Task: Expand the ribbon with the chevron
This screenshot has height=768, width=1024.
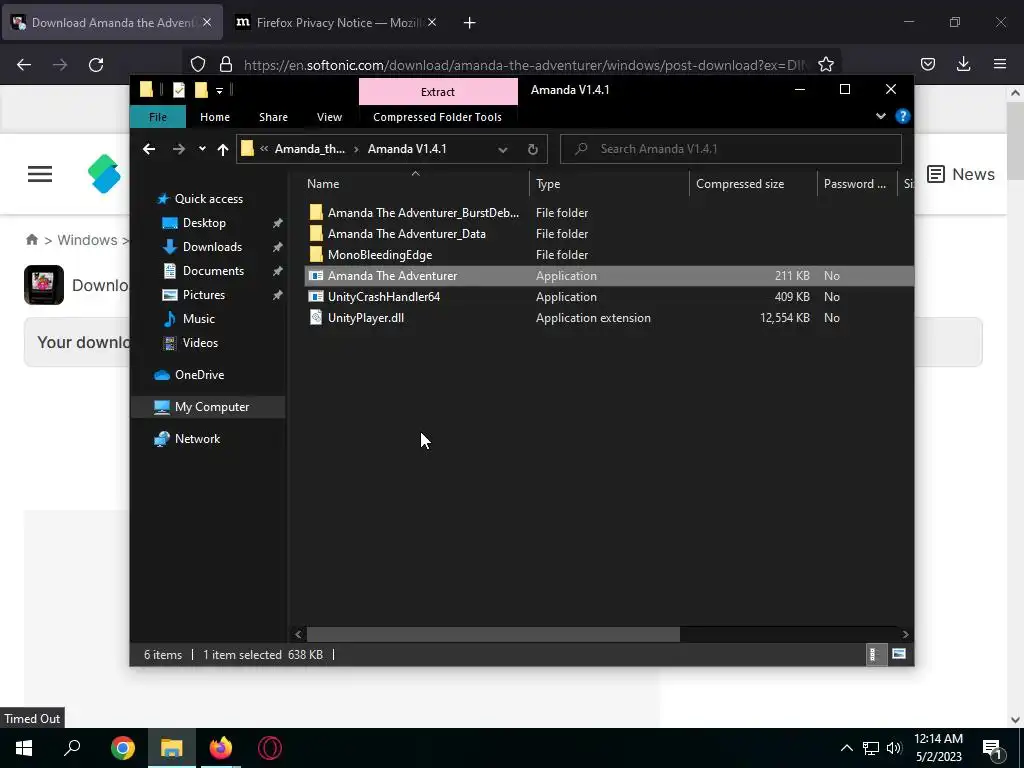Action: pos(880,116)
